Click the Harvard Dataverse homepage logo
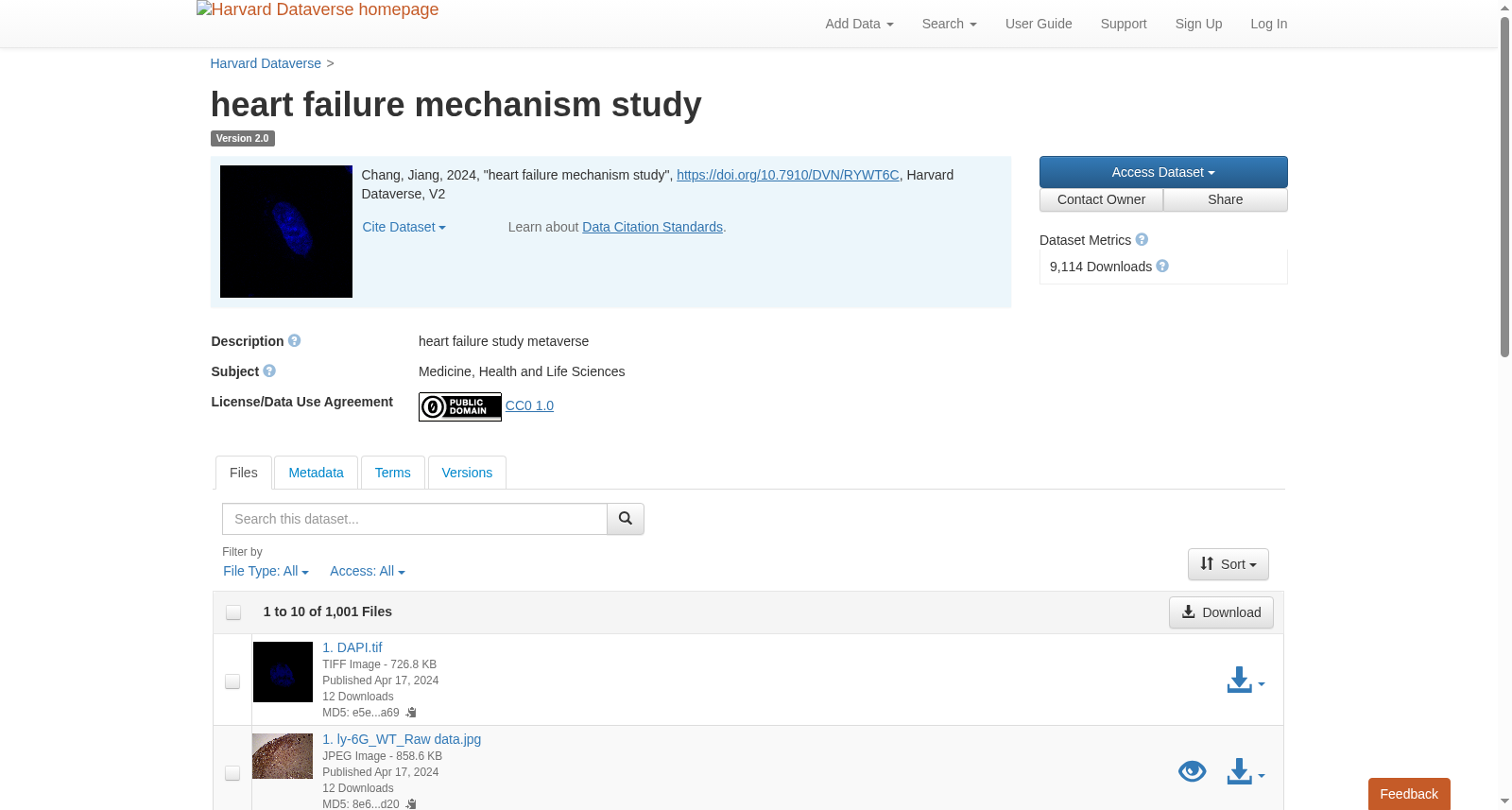The width and height of the screenshot is (1512, 810). tap(318, 9)
